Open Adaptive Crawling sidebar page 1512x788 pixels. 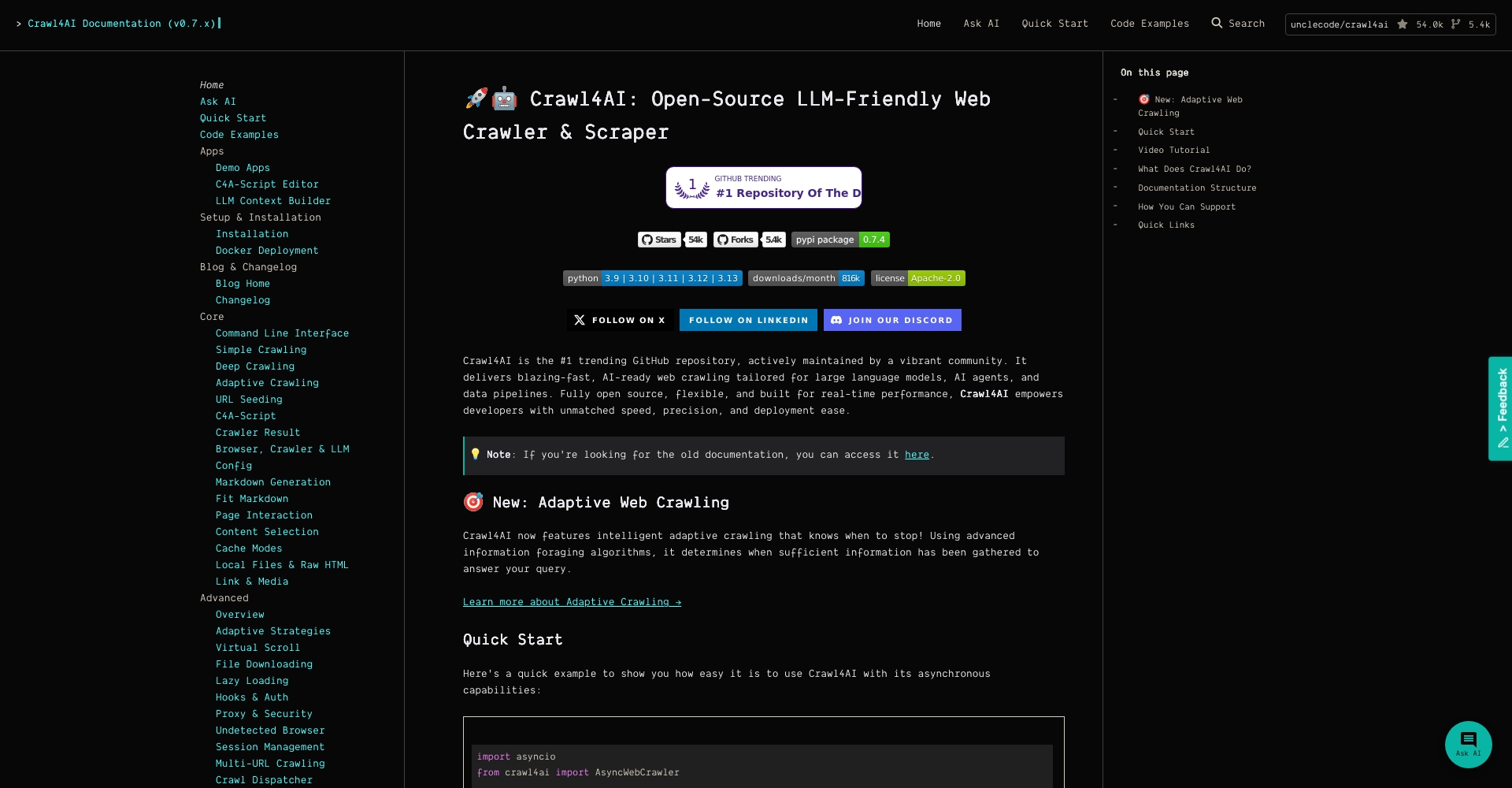pos(267,383)
